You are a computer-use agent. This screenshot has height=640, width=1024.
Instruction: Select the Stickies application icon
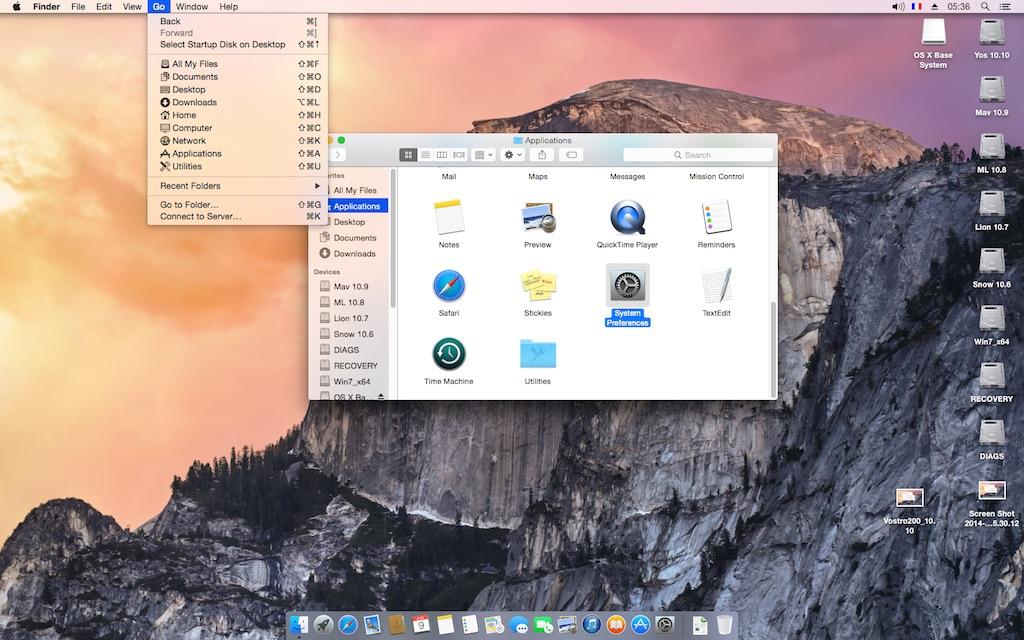(537, 286)
